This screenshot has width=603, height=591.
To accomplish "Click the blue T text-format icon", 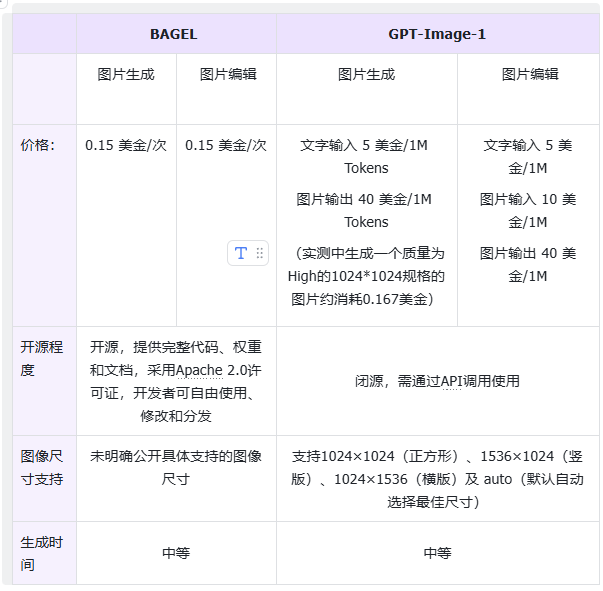I will click(241, 253).
